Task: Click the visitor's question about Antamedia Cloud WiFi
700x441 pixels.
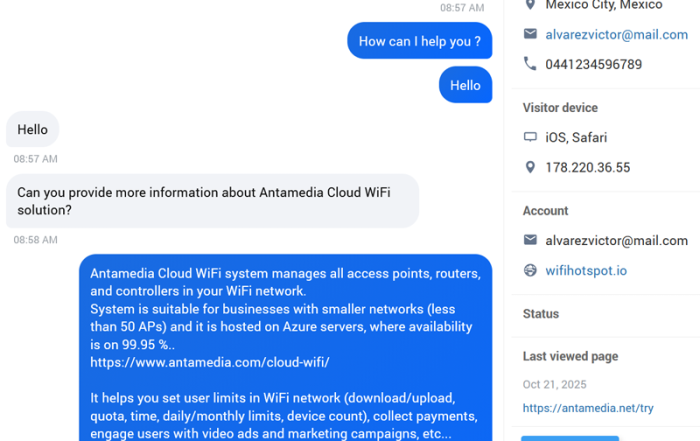Action: pos(212,201)
